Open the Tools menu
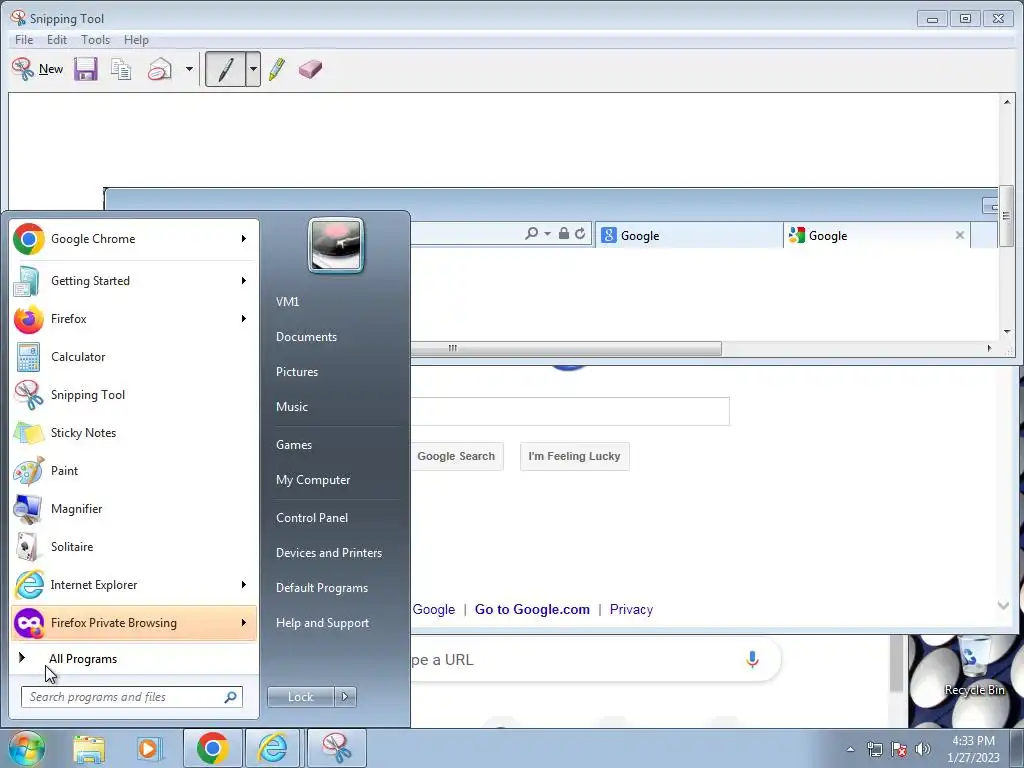1024x768 pixels. click(95, 40)
